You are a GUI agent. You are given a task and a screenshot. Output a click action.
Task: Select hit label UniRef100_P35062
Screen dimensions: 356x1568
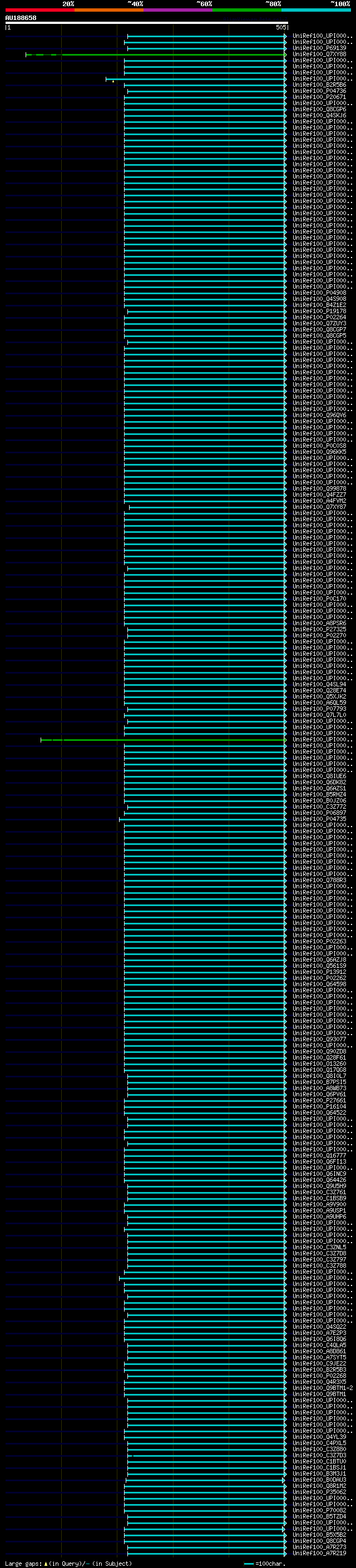pyautogui.click(x=319, y=1491)
